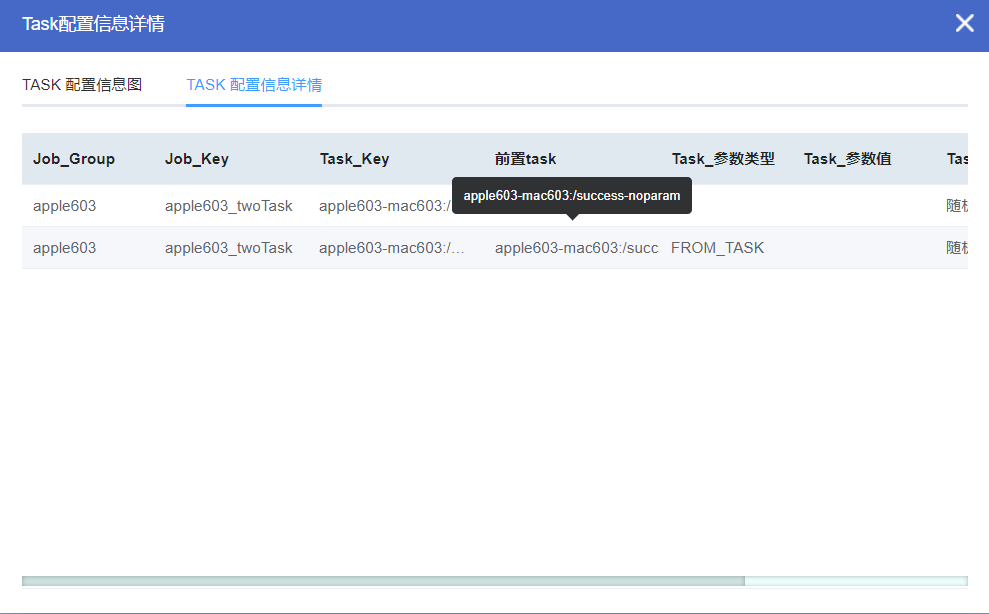Screen dimensions: 989x614
Task: Close the Task配置信息详情 dialog
Action: 963,22
